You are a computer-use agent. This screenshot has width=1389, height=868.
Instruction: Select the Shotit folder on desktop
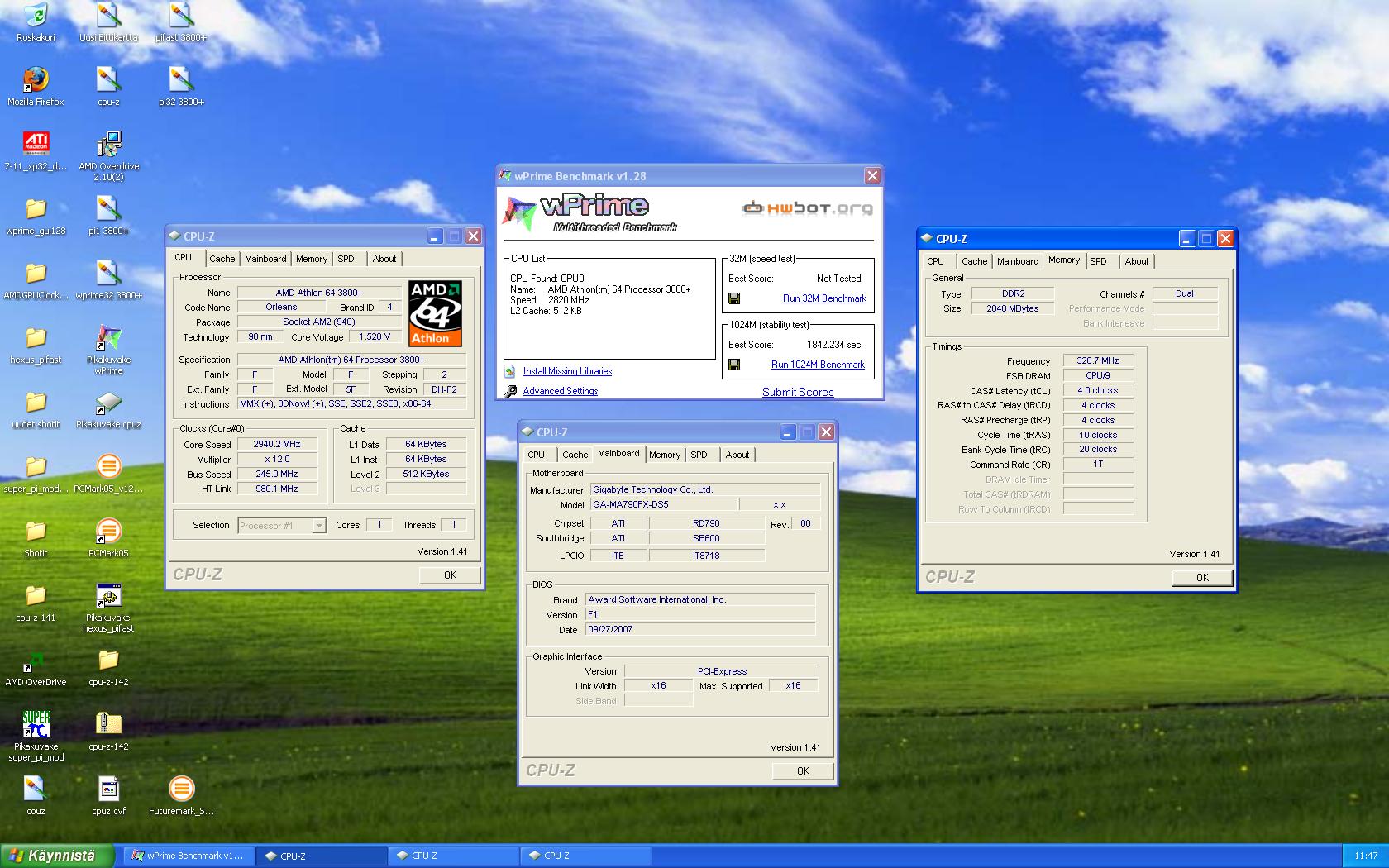36,531
